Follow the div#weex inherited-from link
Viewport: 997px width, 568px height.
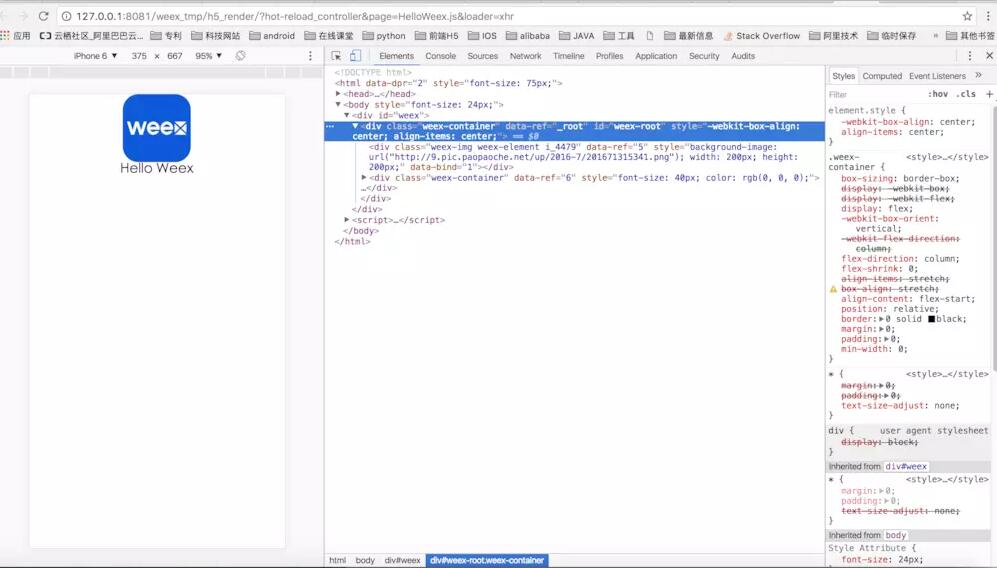(907, 466)
